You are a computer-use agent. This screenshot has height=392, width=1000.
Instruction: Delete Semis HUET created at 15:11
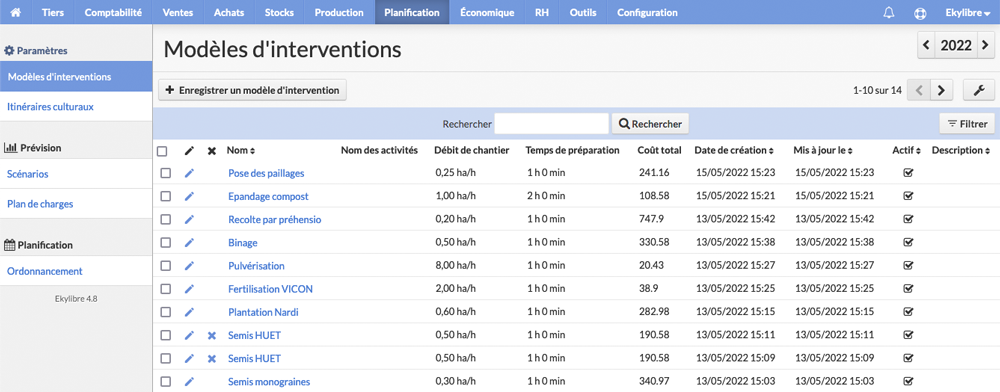pyautogui.click(x=212, y=335)
